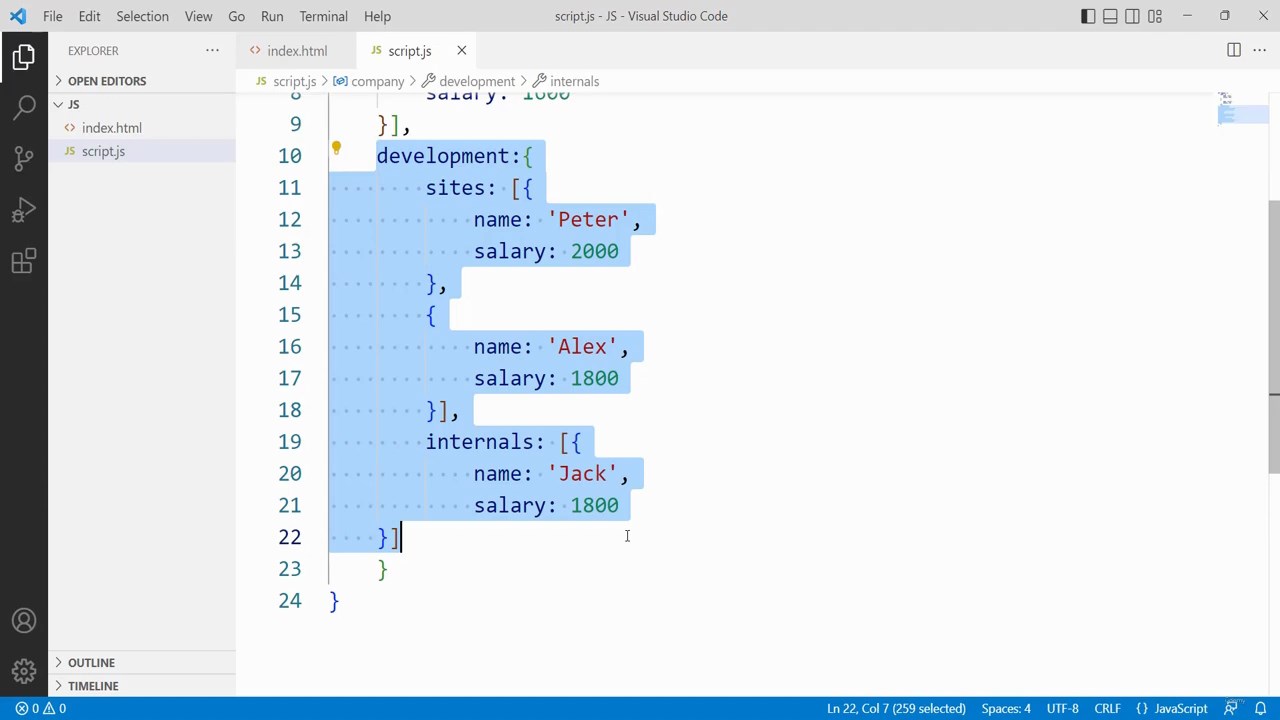Open the Go menu

pos(236,16)
